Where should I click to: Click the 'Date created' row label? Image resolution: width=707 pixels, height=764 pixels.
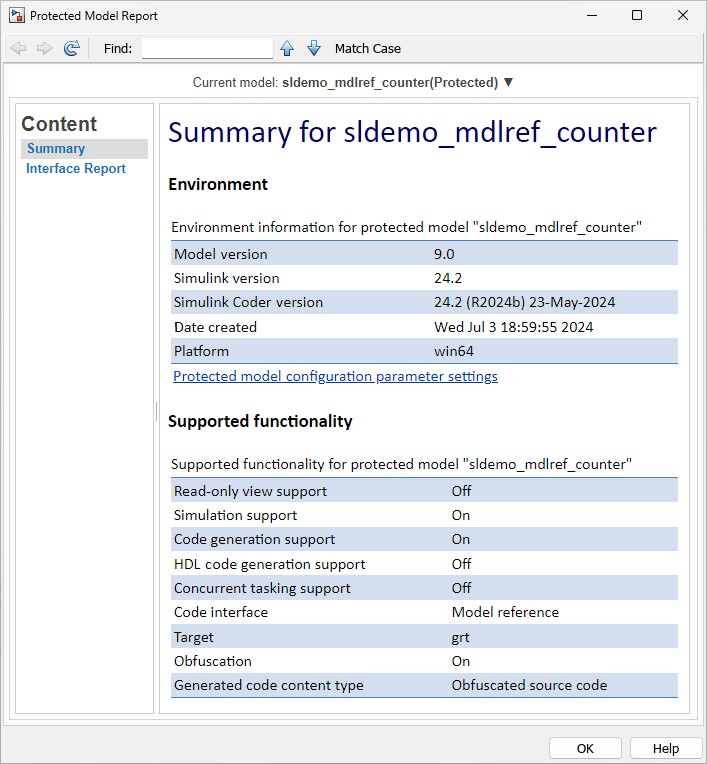215,327
